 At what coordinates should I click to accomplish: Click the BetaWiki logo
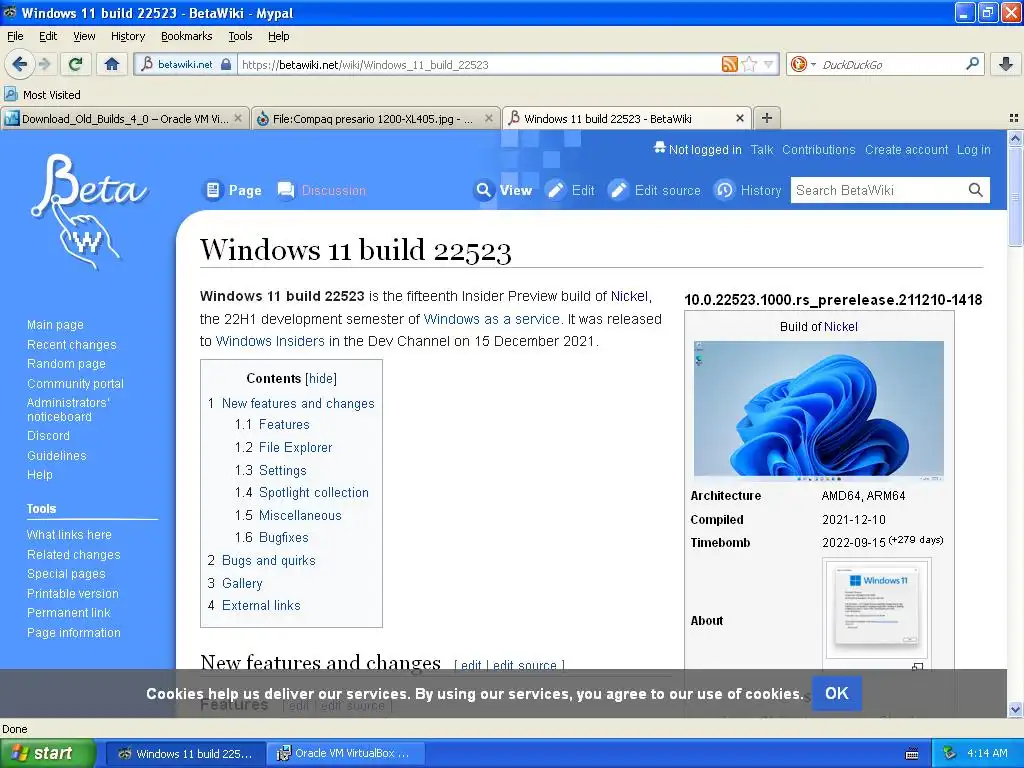point(88,212)
